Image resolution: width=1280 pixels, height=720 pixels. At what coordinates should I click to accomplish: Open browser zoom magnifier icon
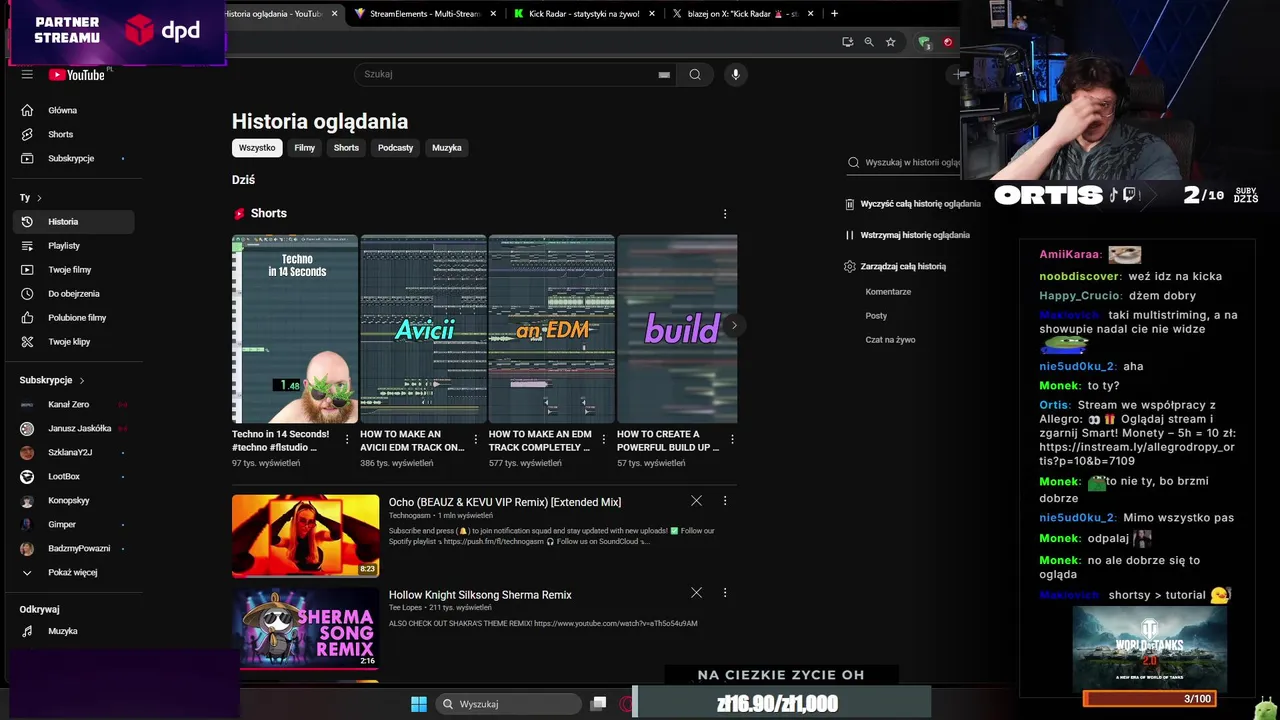click(868, 42)
